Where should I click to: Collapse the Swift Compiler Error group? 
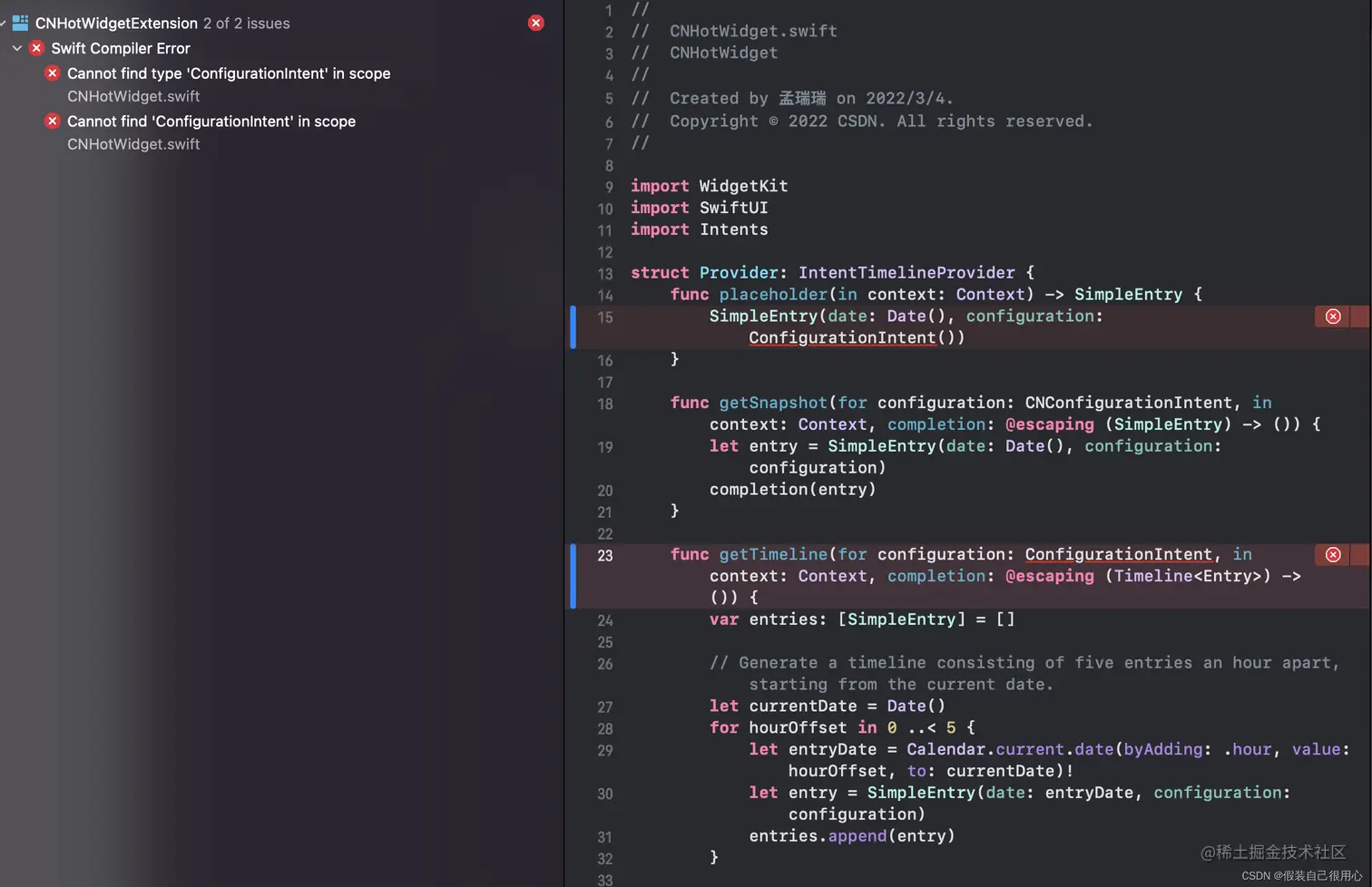(x=17, y=48)
